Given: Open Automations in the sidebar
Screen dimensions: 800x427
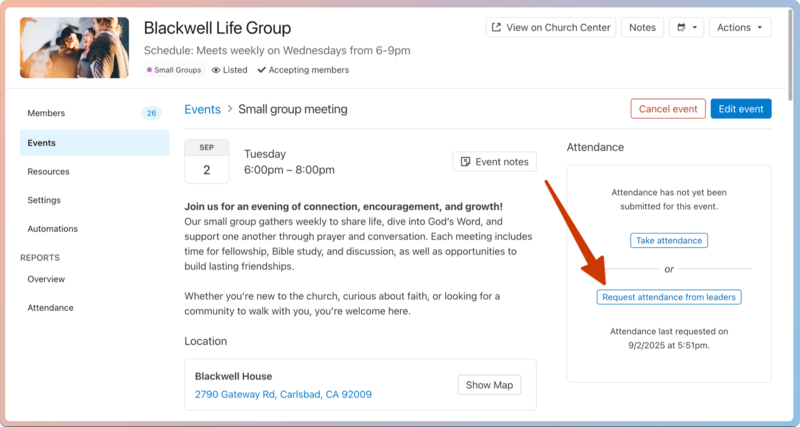Looking at the screenshot, I should 53,229.
